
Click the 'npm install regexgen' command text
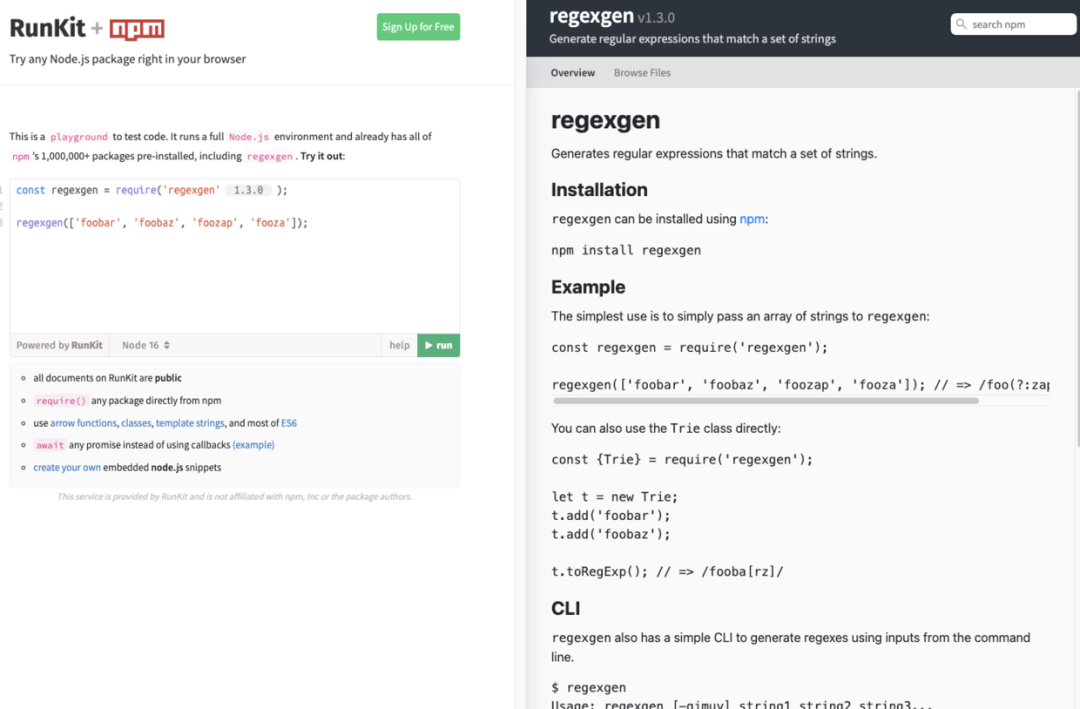[625, 250]
